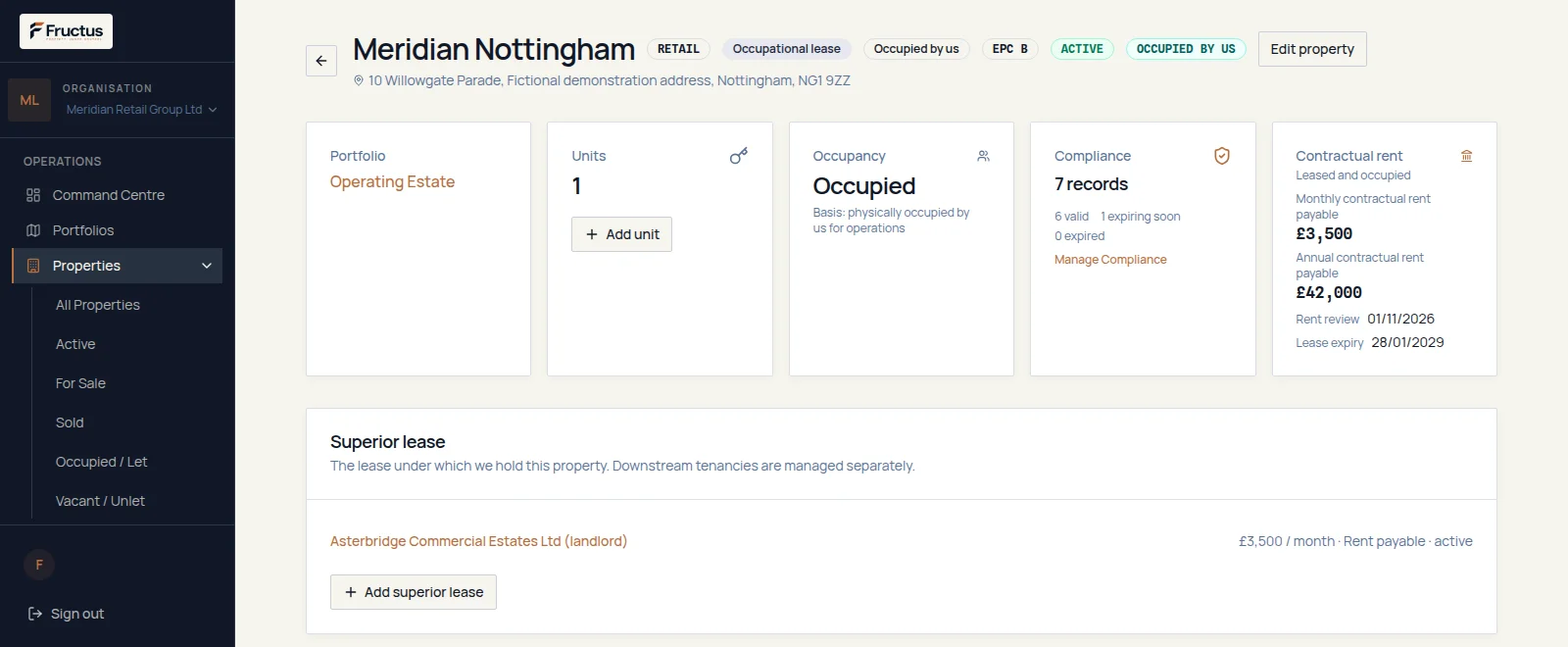The image size is (1568, 647).
Task: Click the Occupied by us pill
Action: coord(916,49)
